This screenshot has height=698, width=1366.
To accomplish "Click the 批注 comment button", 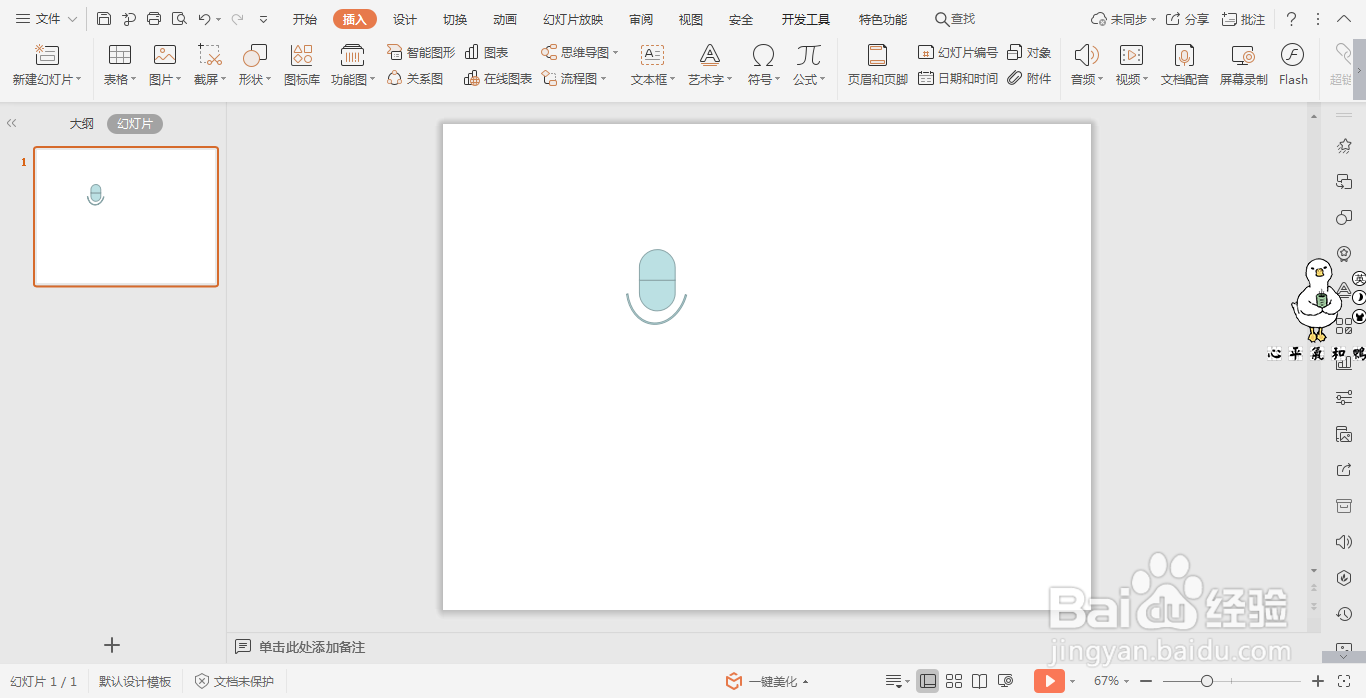I will coord(1244,19).
